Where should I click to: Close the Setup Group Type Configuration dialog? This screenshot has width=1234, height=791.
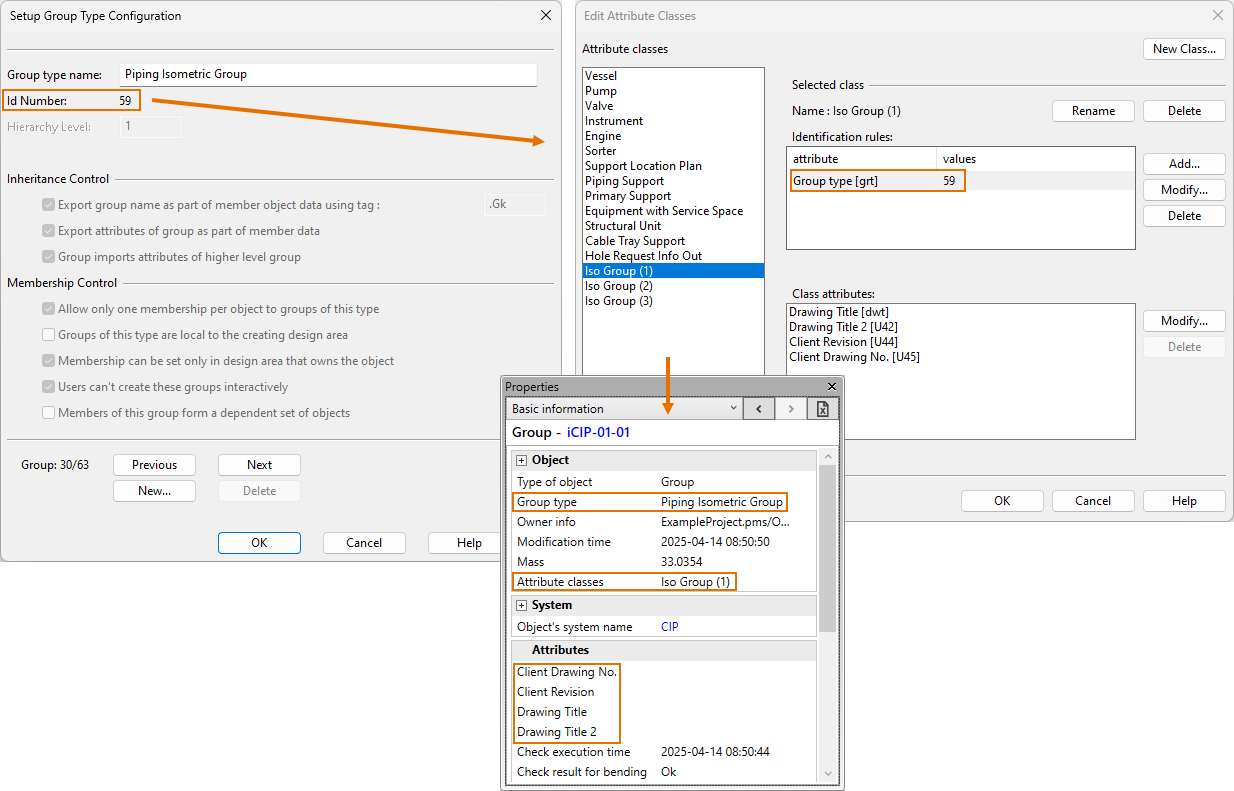click(x=545, y=16)
